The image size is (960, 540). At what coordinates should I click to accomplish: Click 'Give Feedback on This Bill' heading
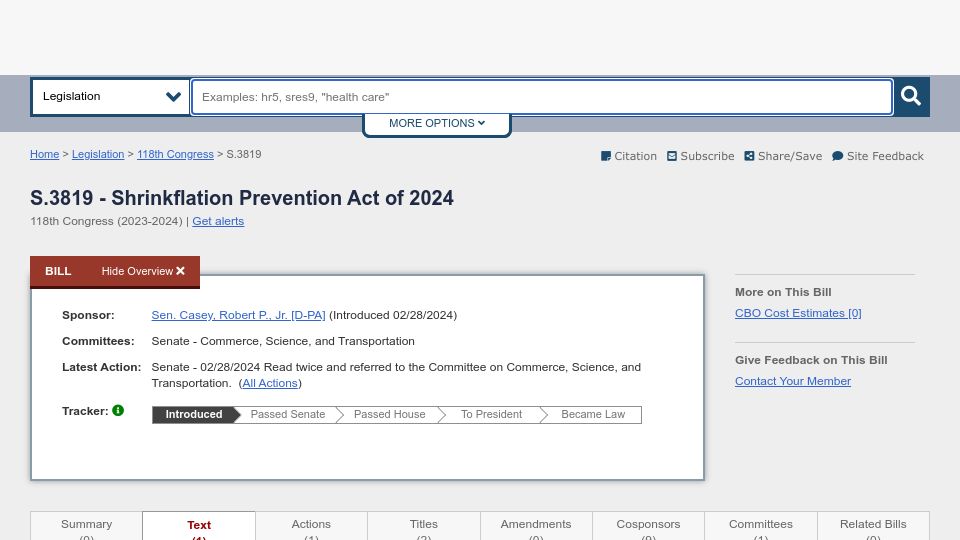811,360
